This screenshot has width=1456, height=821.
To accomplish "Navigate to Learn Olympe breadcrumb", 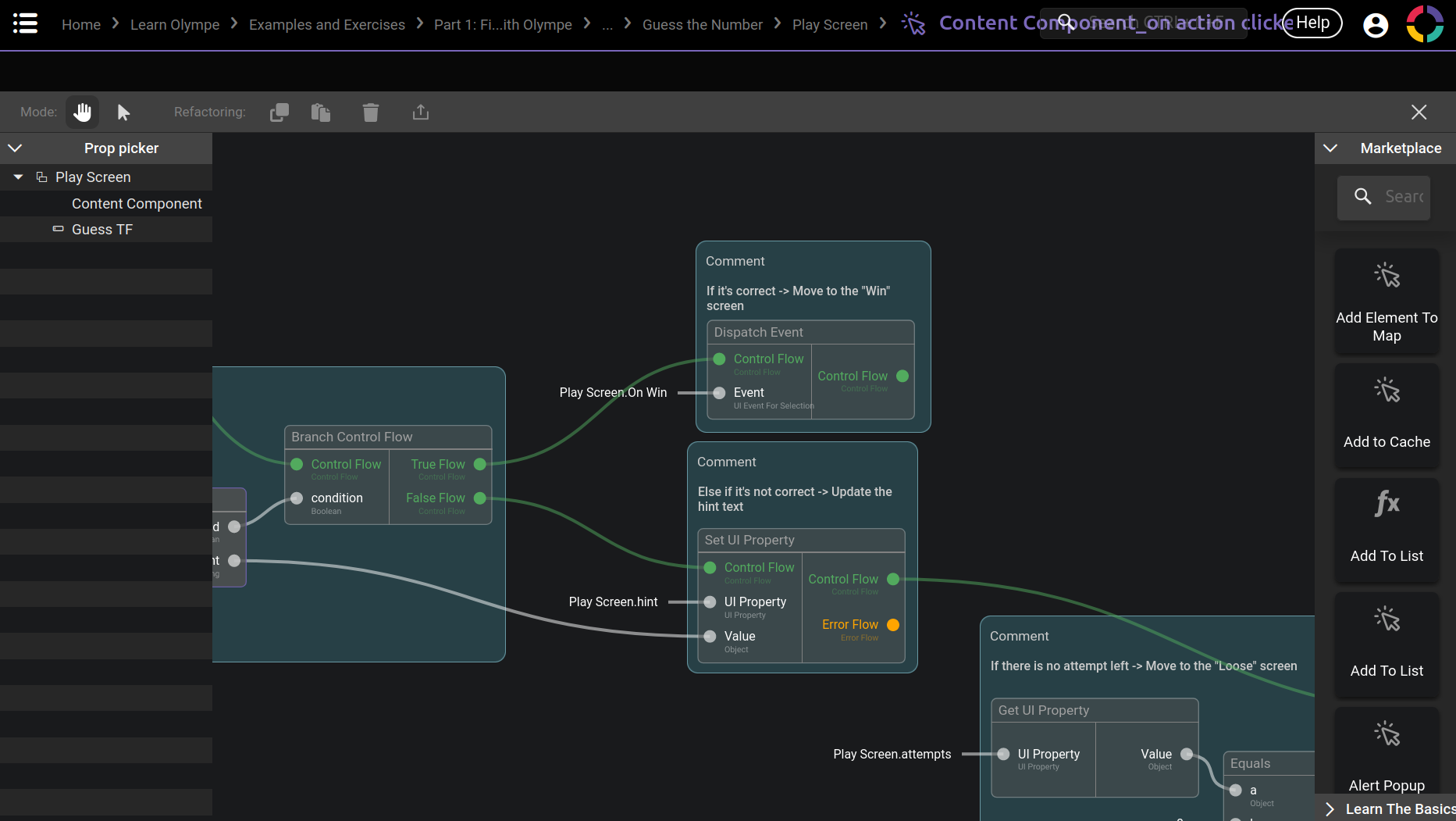I will pyautogui.click(x=175, y=25).
